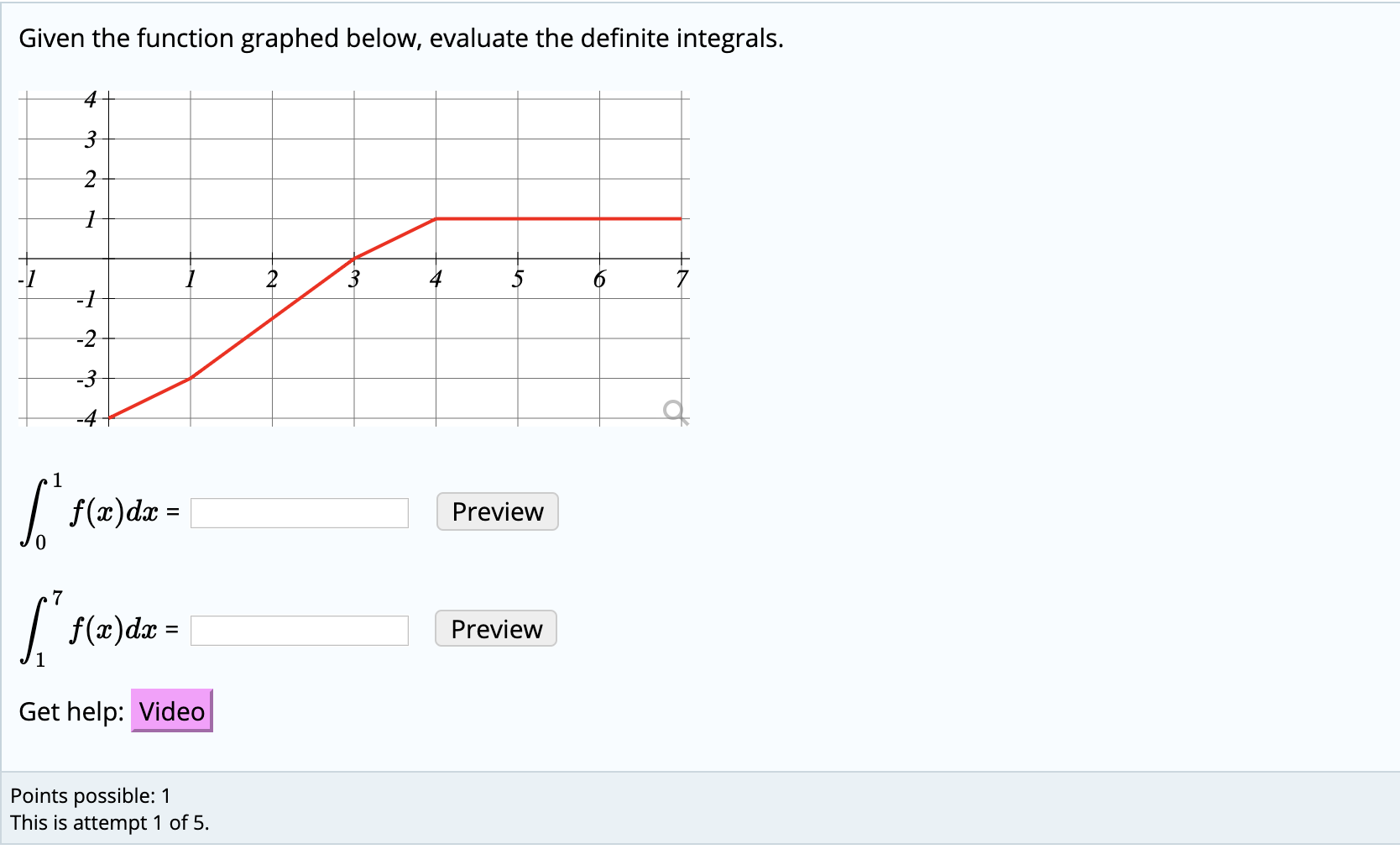Screen dimensions: 1400x865
Task: Click inside the second integral answer box
Action: click(299, 629)
